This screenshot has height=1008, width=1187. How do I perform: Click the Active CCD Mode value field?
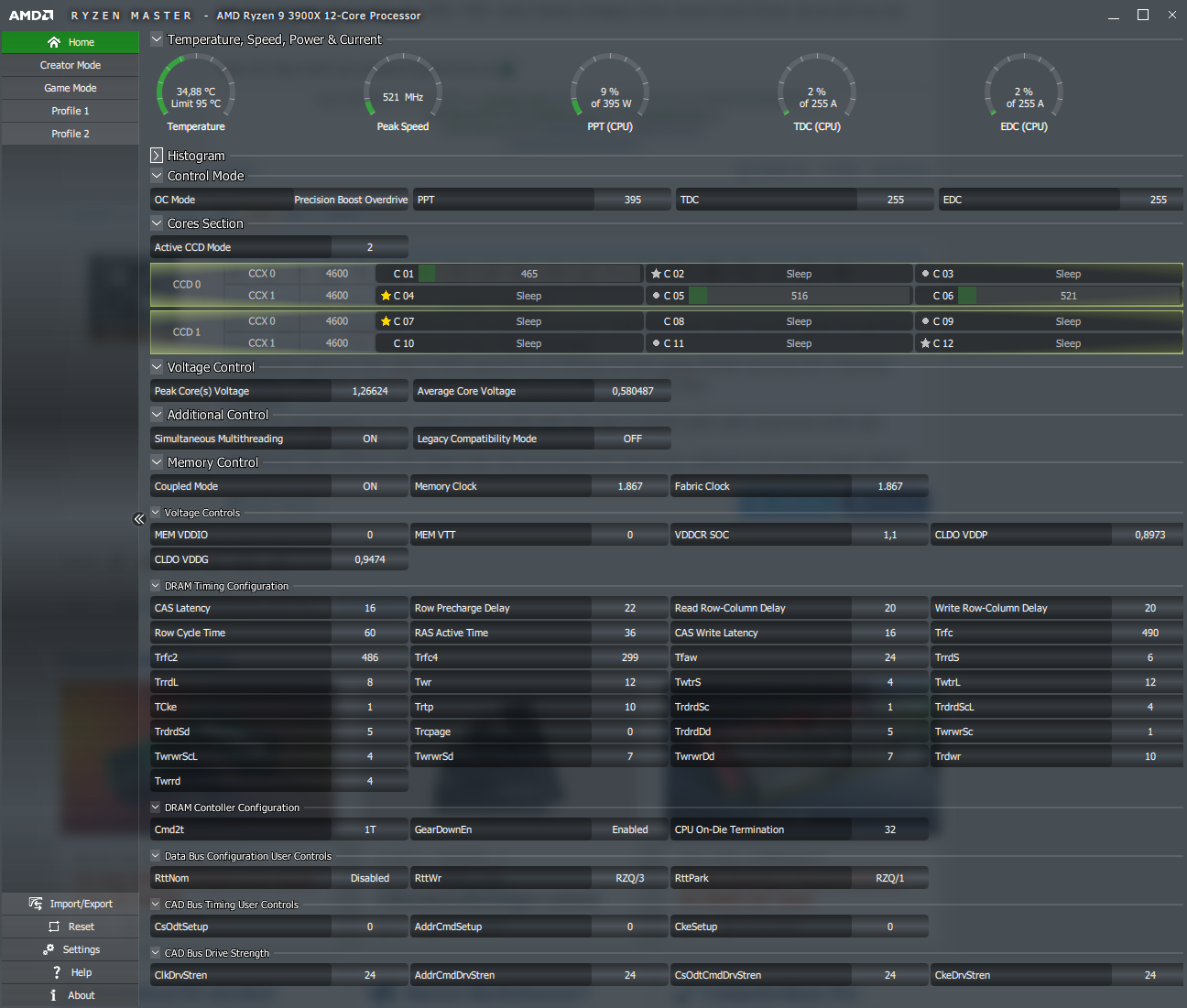(370, 247)
